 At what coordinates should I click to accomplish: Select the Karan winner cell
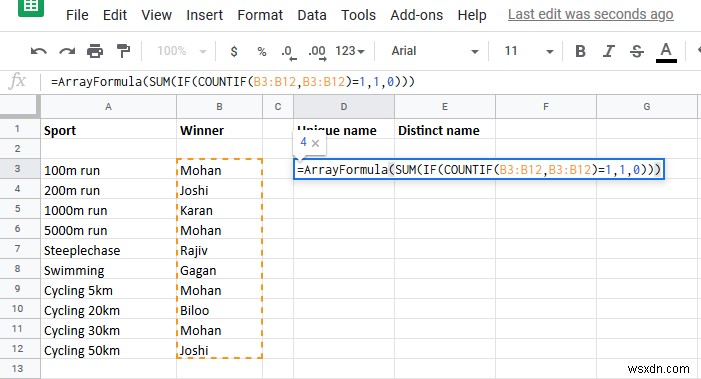click(219, 209)
